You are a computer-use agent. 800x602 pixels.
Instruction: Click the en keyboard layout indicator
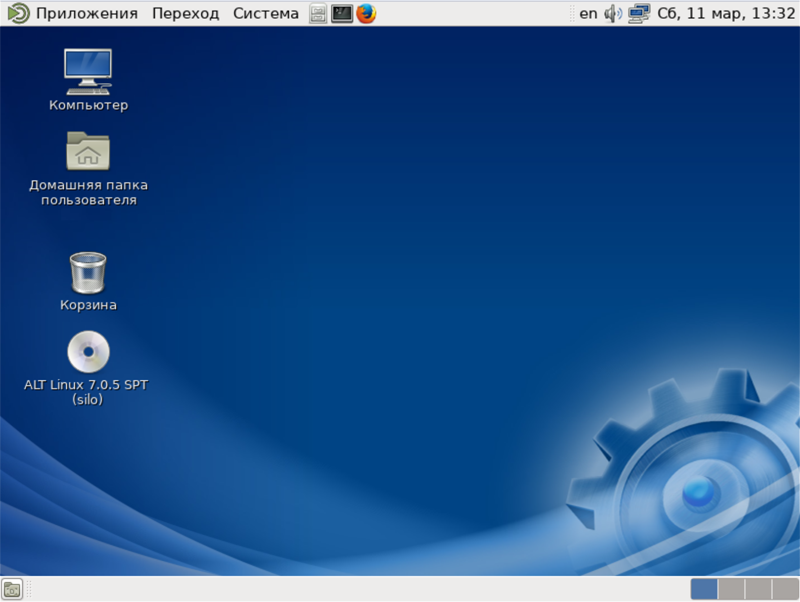coord(588,13)
